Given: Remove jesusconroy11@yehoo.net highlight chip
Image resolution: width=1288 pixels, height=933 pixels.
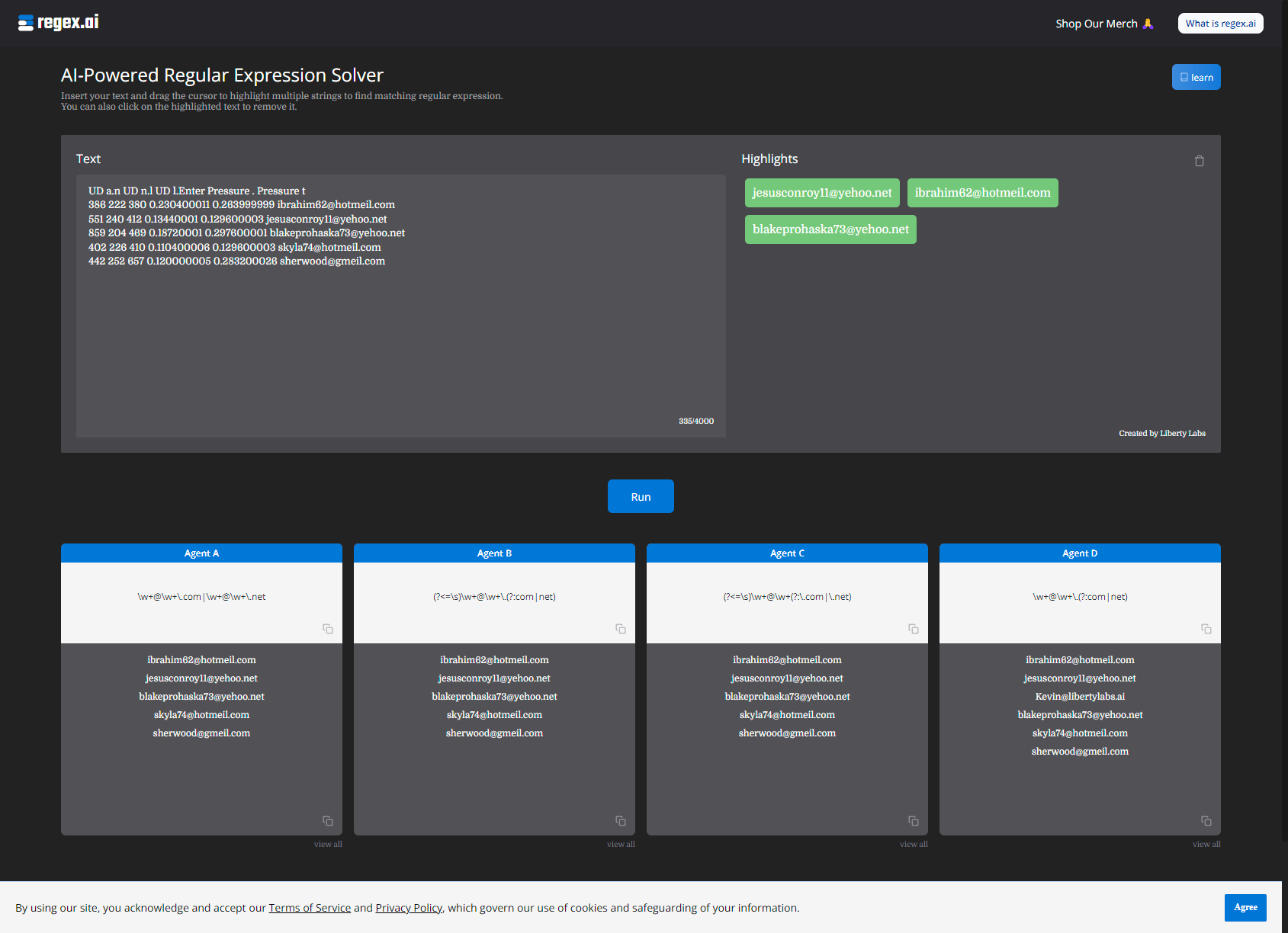Looking at the screenshot, I should pos(822,193).
